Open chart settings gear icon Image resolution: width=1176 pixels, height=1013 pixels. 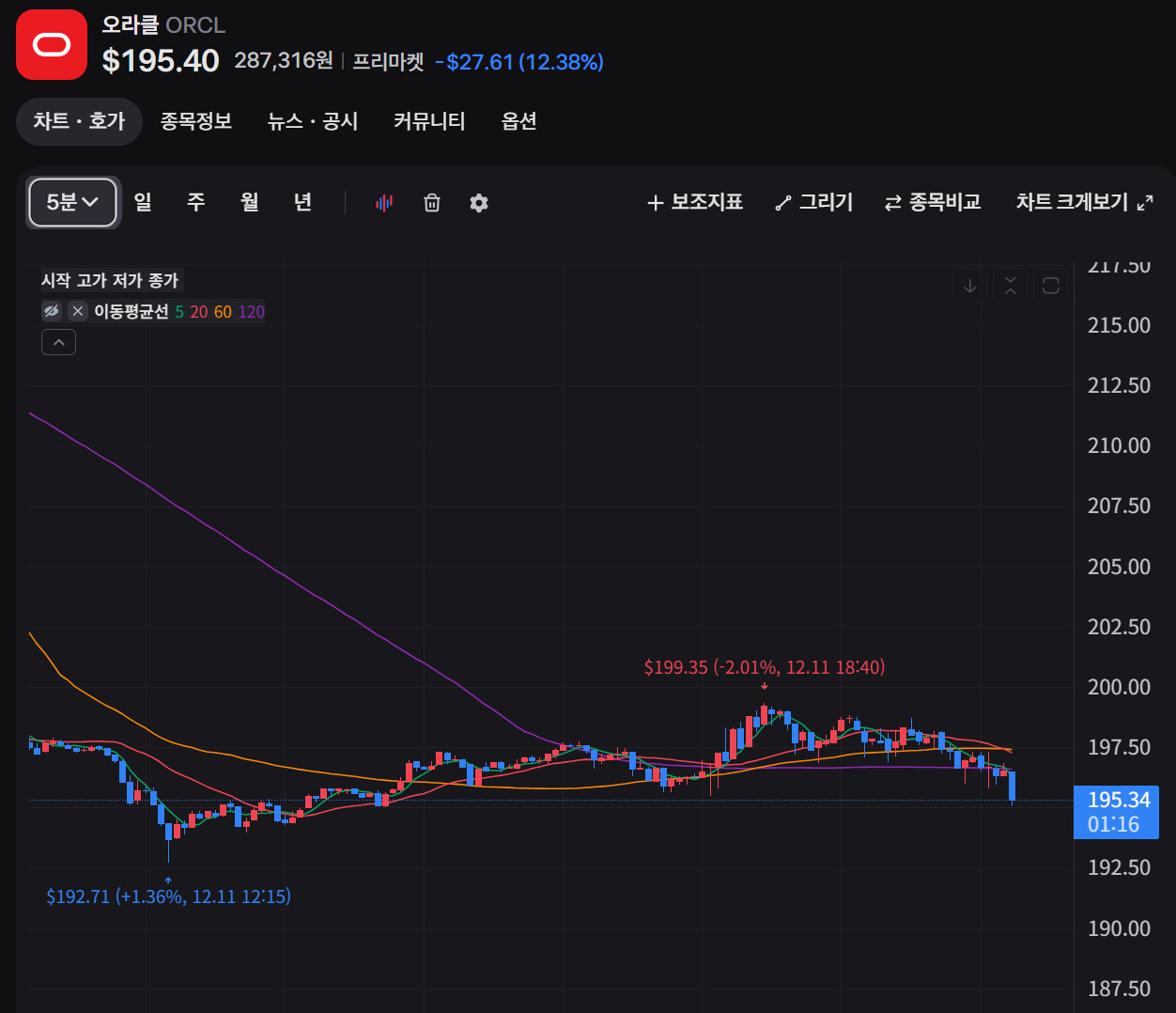pyautogui.click(x=479, y=202)
